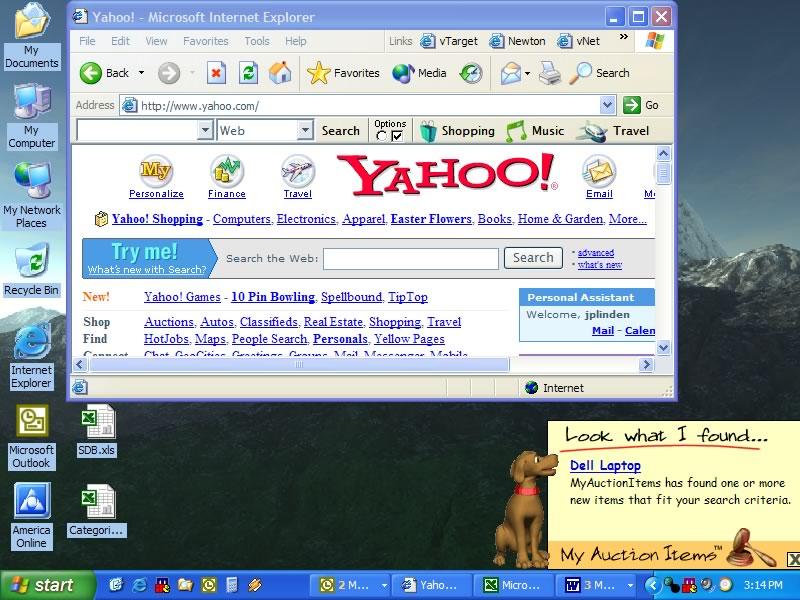The height and width of the screenshot is (600, 800).
Task: Select the America Online desktop icon
Action: (32, 516)
